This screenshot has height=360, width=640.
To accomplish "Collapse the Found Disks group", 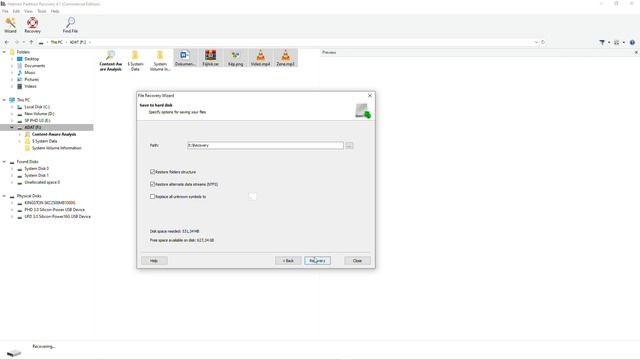I will (4, 162).
